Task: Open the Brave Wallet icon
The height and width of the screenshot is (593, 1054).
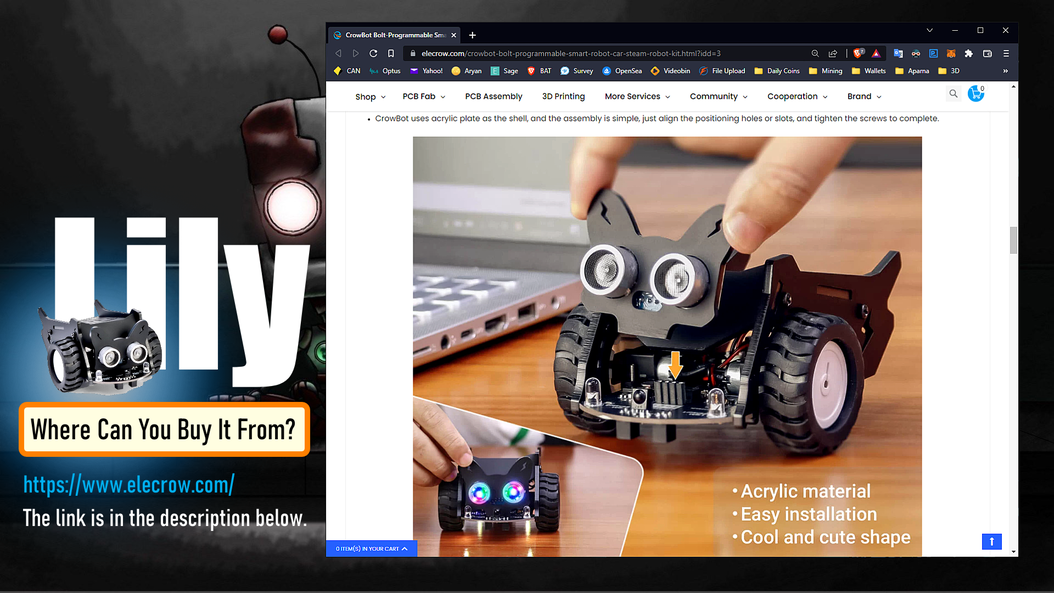Action: 987,53
